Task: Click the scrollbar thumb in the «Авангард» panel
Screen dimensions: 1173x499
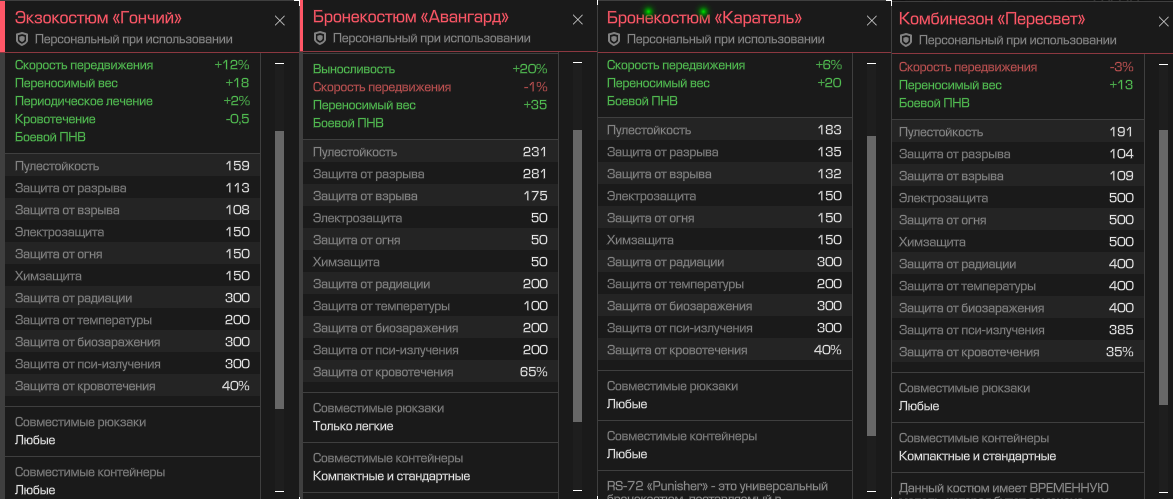Action: [x=577, y=275]
